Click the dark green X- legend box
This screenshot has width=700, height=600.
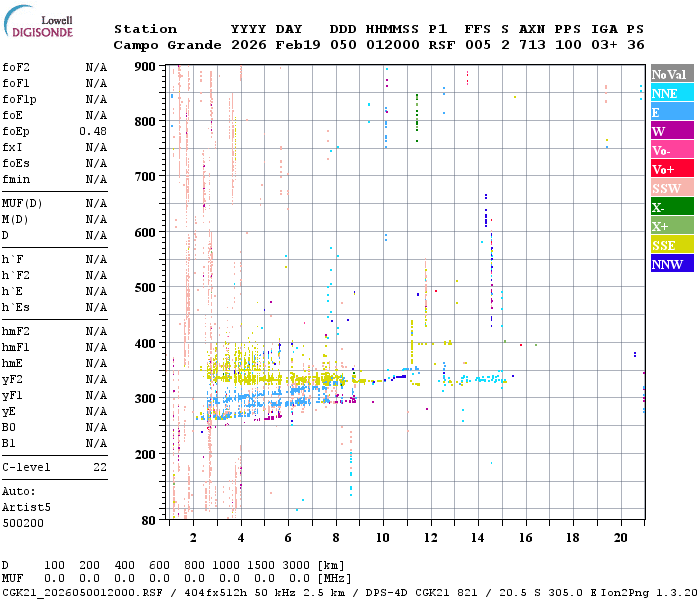[670, 208]
